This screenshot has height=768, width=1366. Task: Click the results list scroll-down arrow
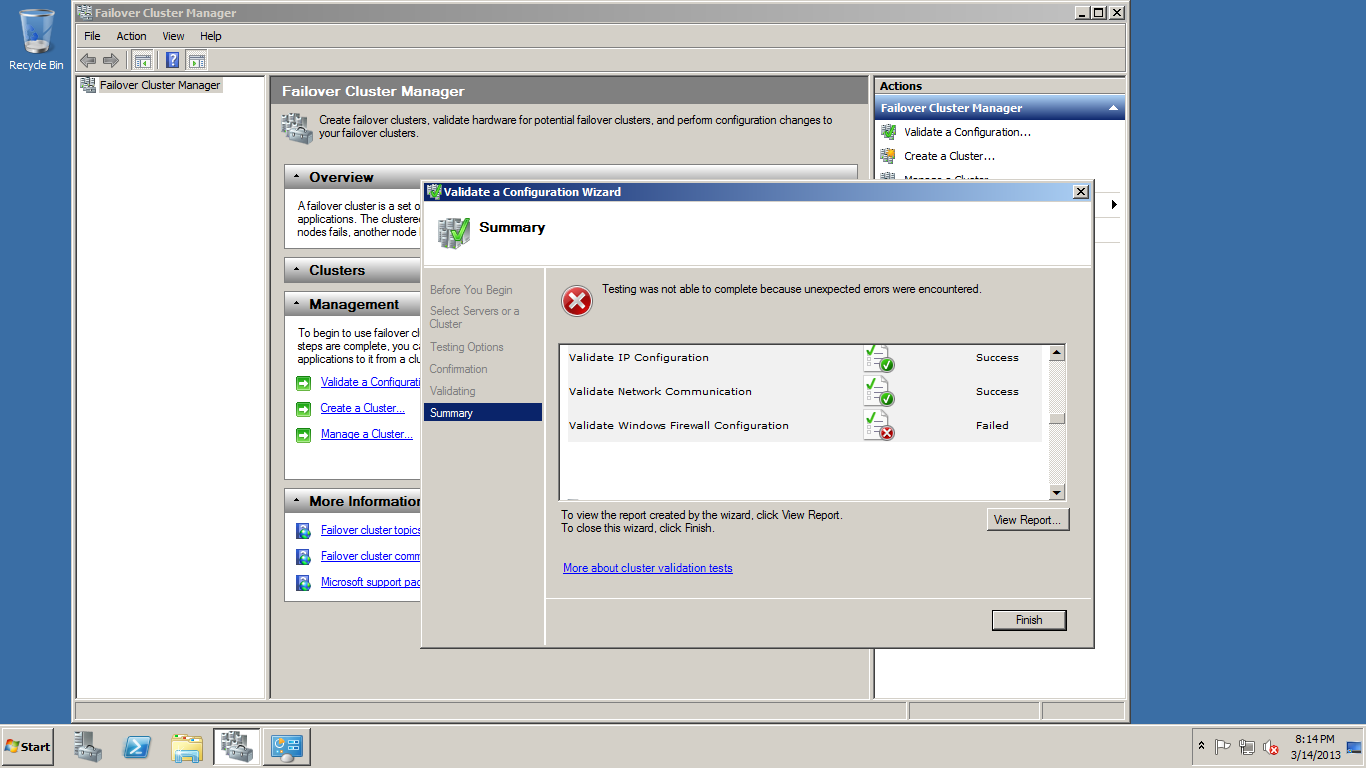click(1057, 493)
